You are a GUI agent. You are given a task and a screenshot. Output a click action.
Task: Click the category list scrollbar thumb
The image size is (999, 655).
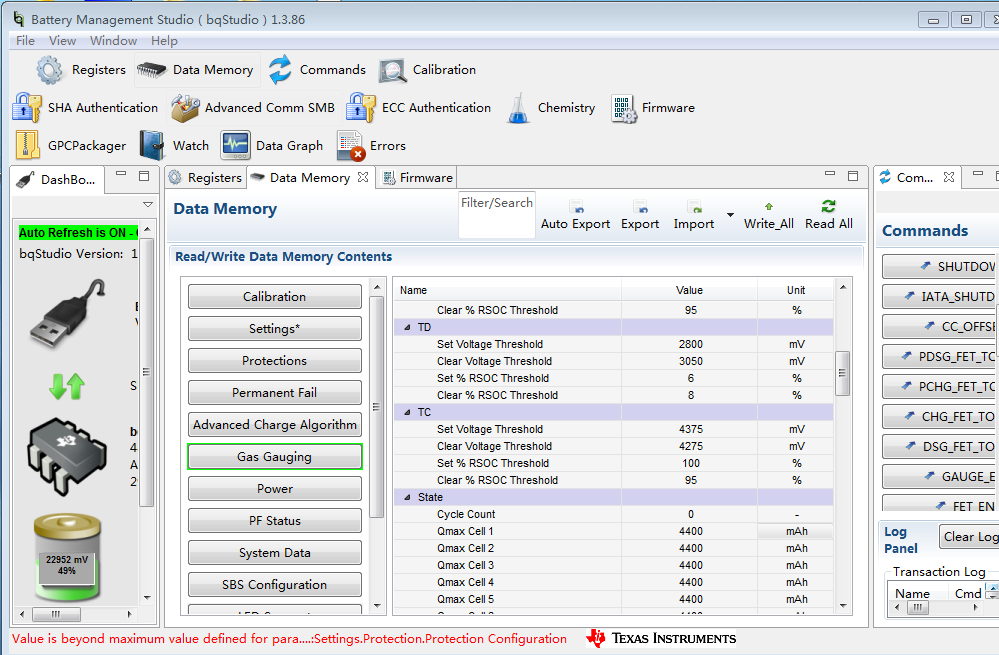point(377,407)
